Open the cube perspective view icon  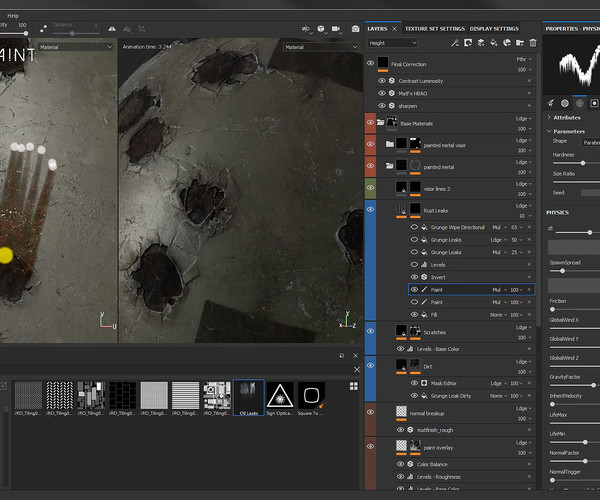[x=321, y=29]
